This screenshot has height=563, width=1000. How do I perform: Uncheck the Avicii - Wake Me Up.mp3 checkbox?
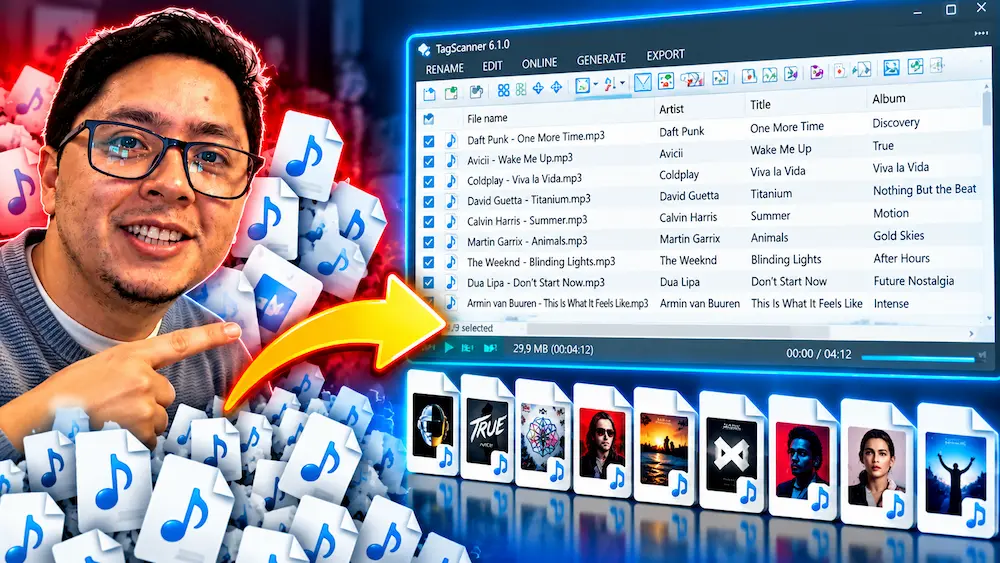coord(429,162)
